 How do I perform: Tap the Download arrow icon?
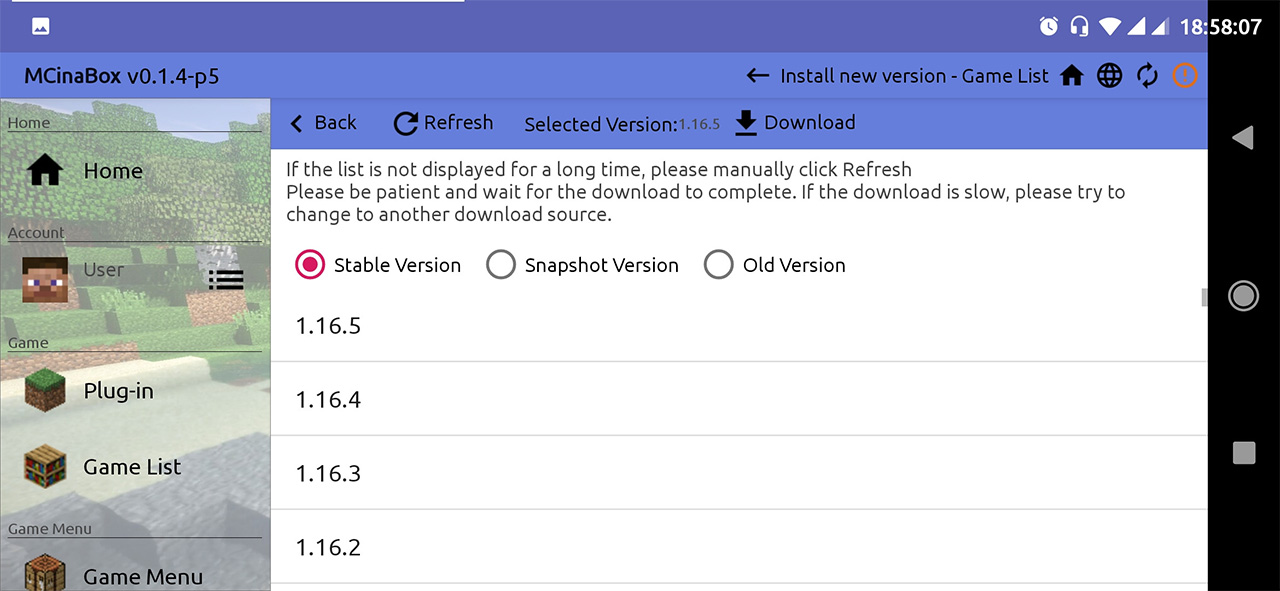(x=746, y=123)
